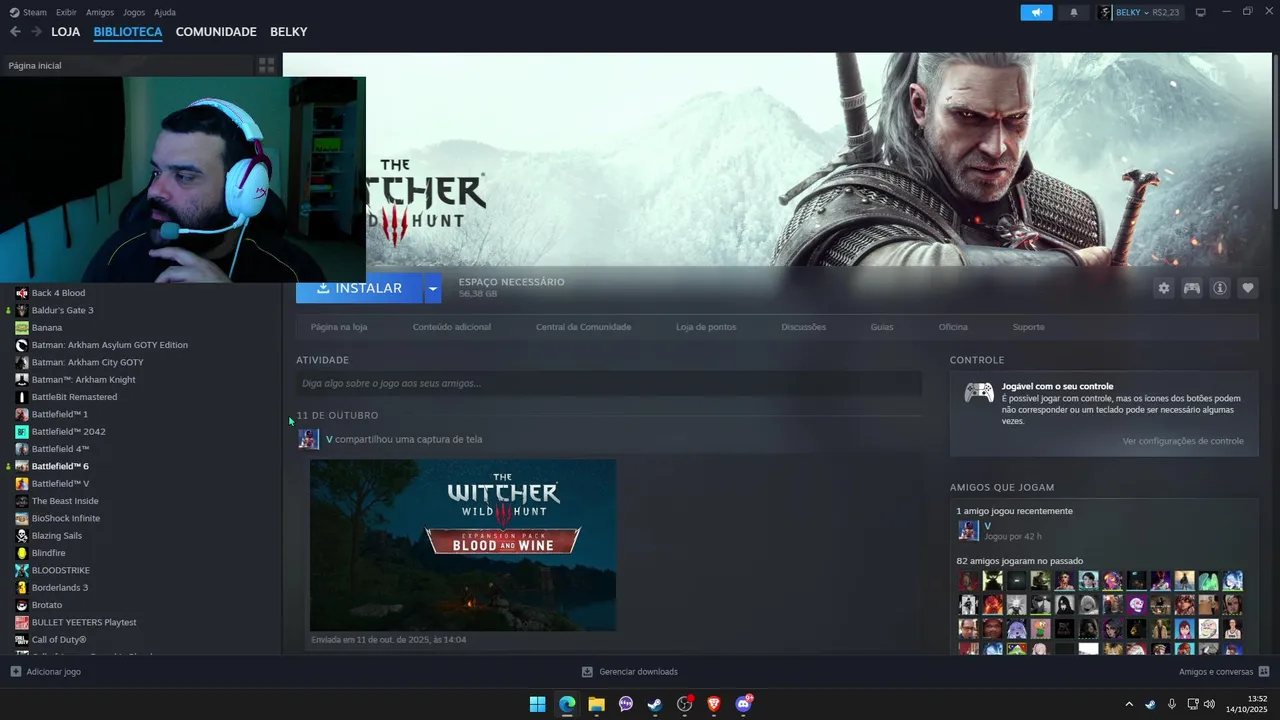The image size is (1280, 720).
Task: Select Banana in game list
Action: (x=46, y=327)
